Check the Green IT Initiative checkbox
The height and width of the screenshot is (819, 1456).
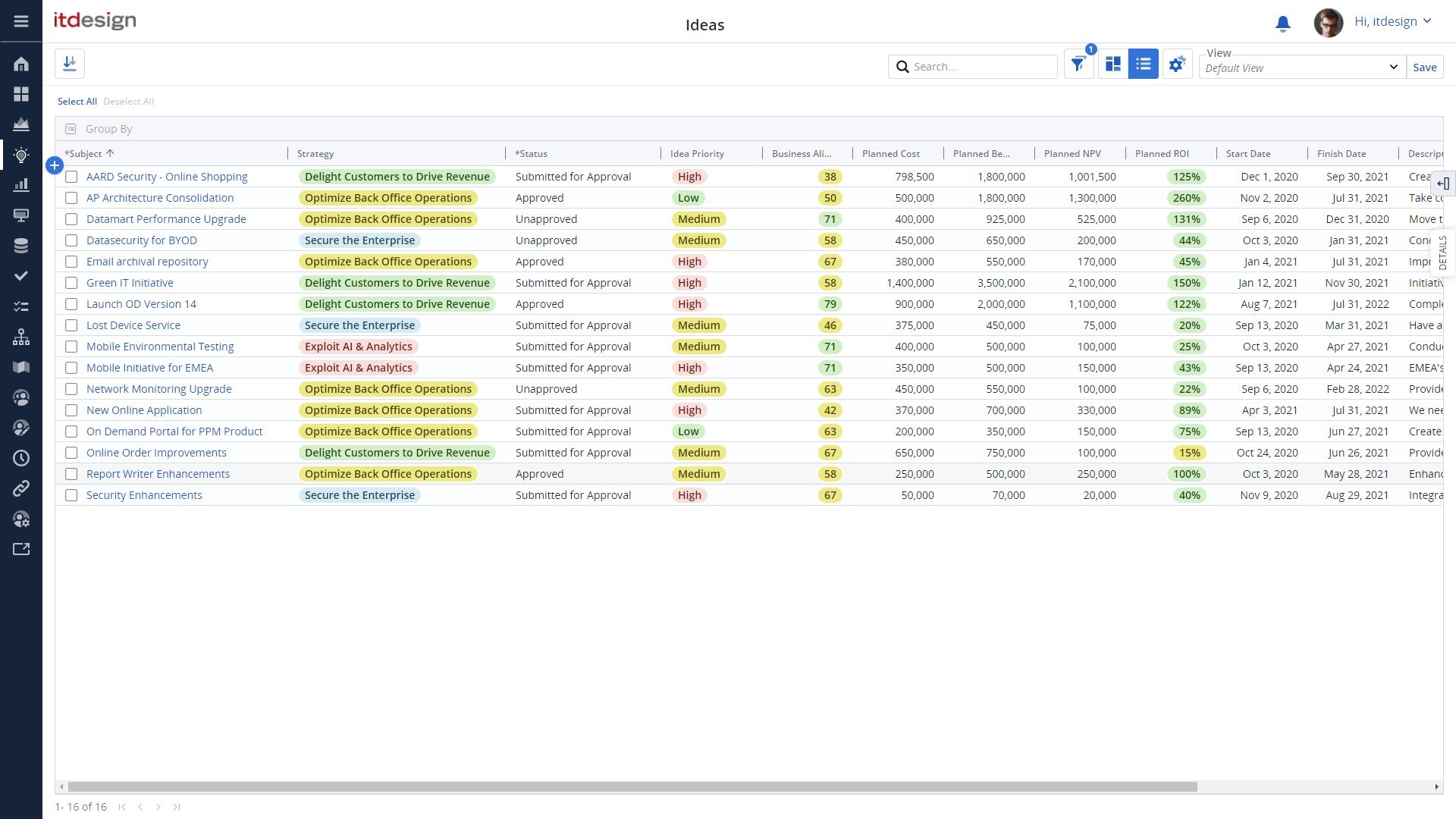click(x=71, y=283)
